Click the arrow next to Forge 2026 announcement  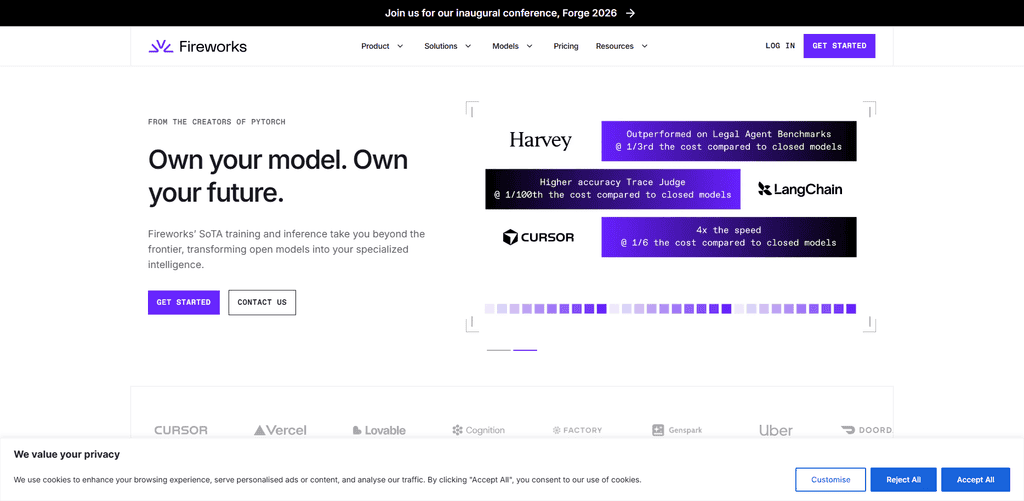point(630,13)
